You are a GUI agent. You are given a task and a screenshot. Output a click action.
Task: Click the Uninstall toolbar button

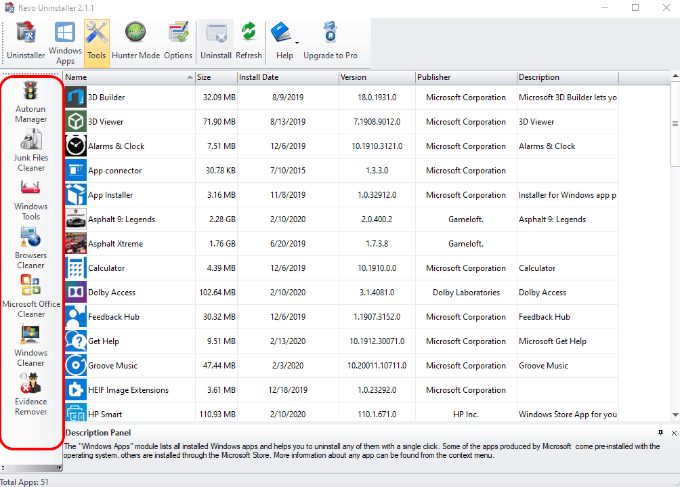click(x=216, y=41)
